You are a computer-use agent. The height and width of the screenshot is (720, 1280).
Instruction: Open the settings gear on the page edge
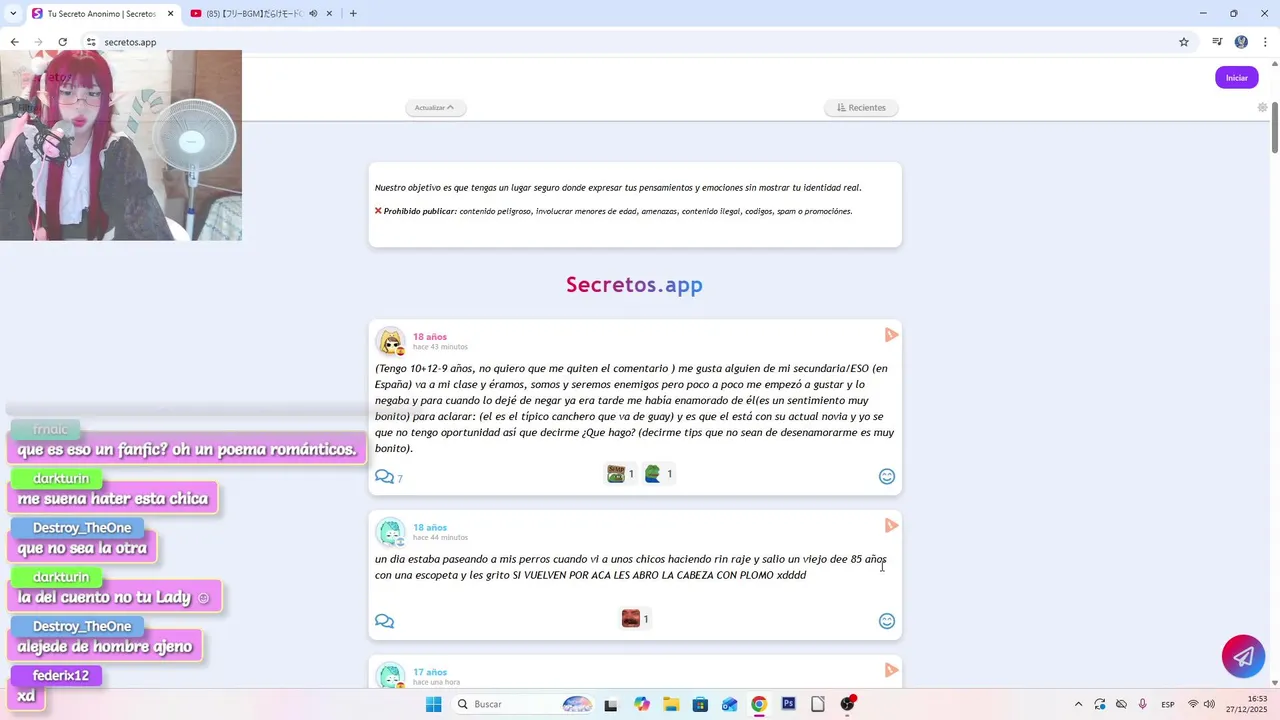click(x=1262, y=107)
